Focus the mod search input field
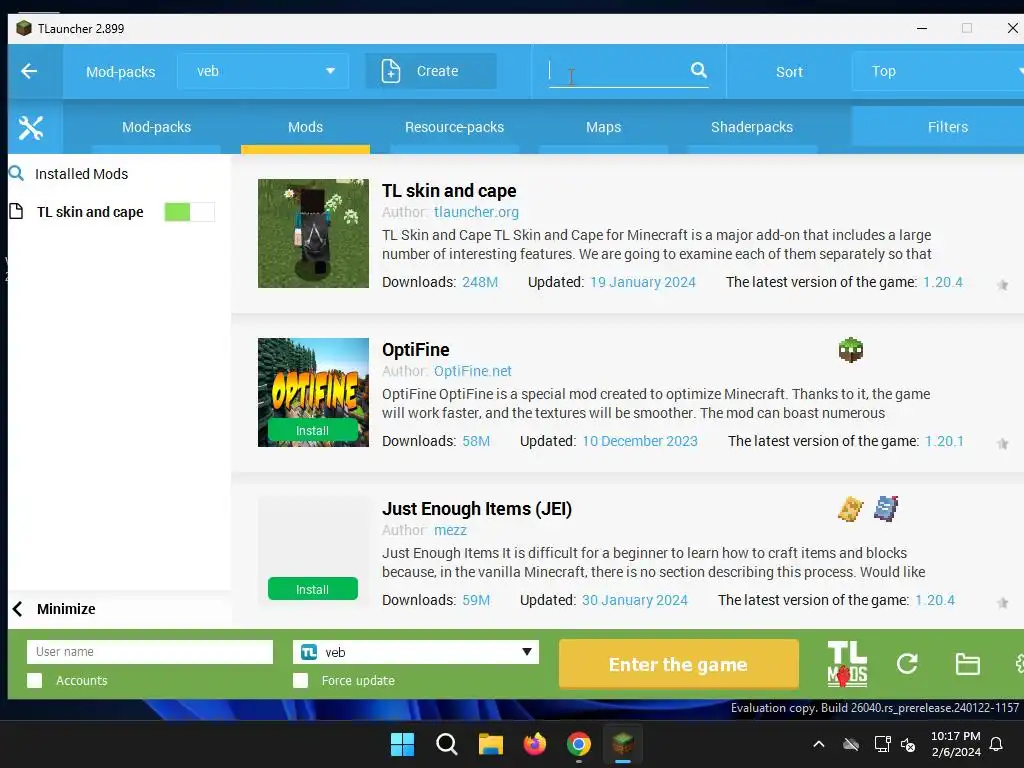The height and width of the screenshot is (768, 1024). pyautogui.click(x=618, y=71)
